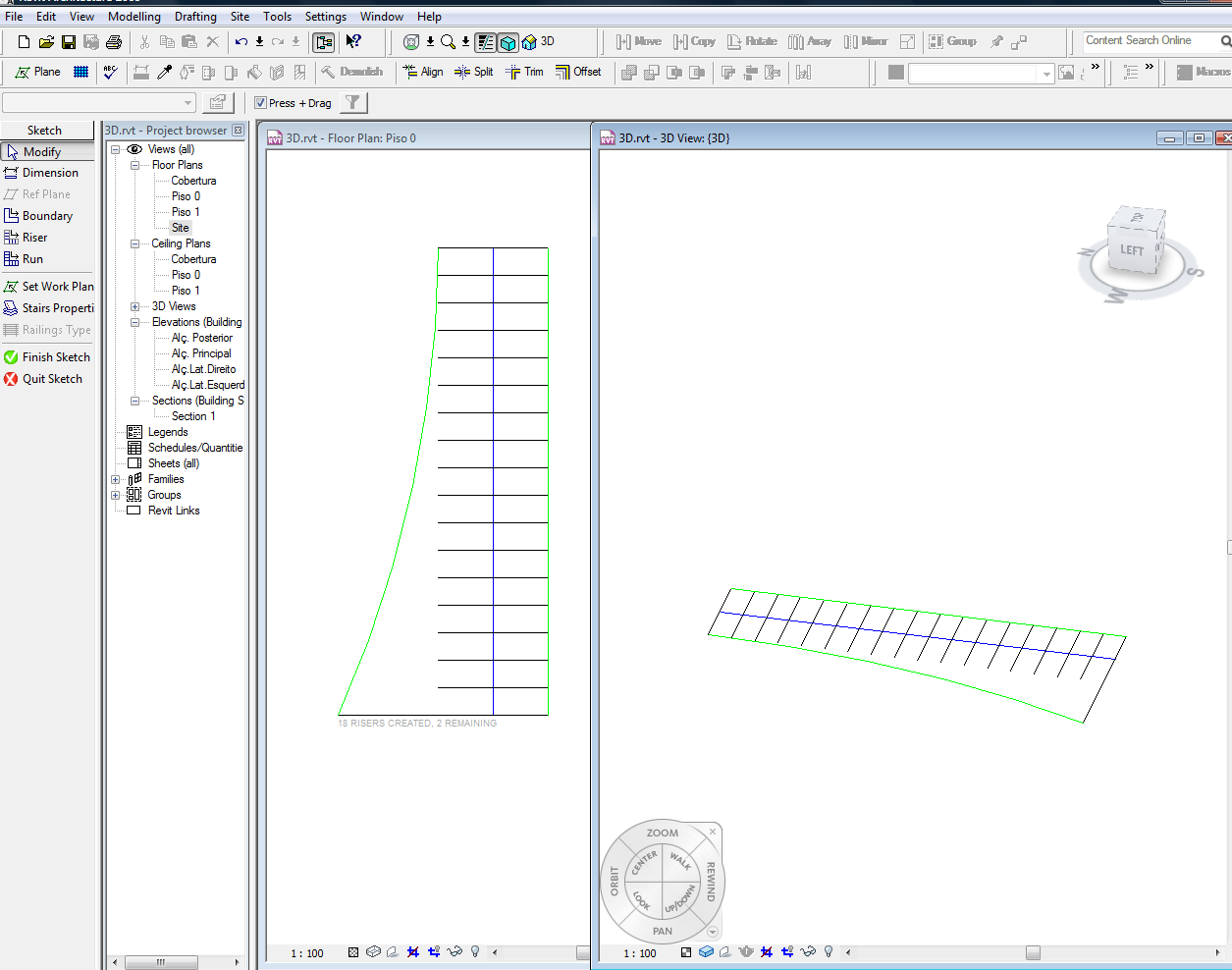Expand the Families node in project browser
Screen dimensions: 1232x970
pyautogui.click(x=115, y=479)
